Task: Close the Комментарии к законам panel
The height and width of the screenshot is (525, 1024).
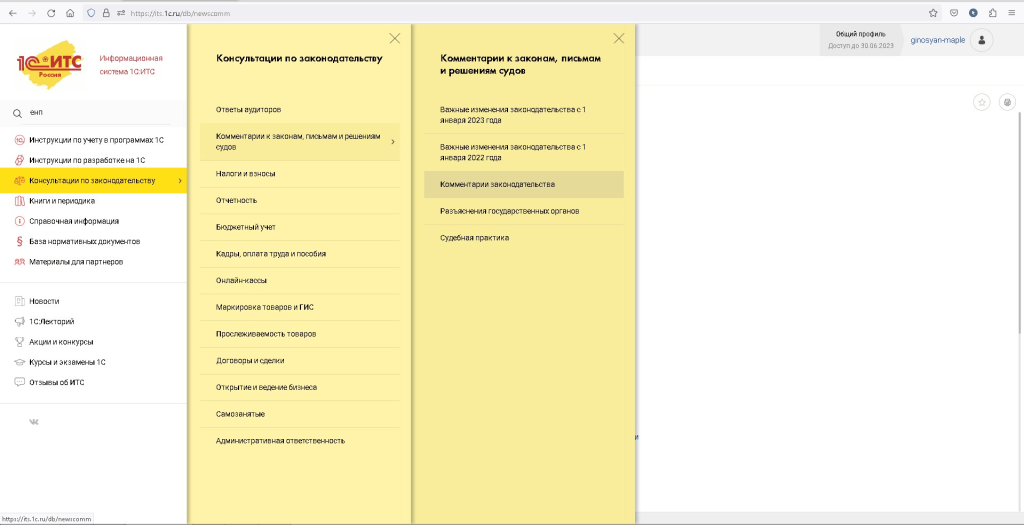Action: click(x=619, y=39)
